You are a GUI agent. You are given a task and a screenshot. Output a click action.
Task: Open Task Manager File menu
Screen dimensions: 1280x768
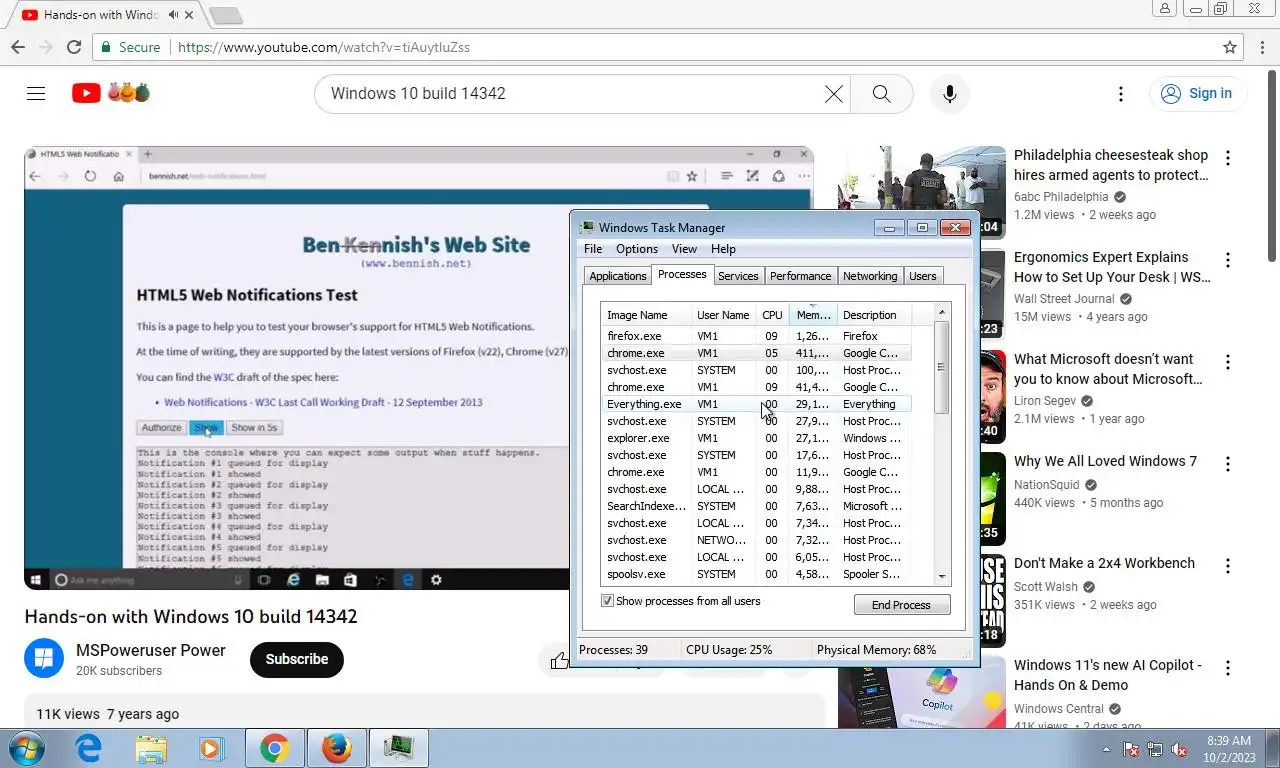(x=593, y=249)
